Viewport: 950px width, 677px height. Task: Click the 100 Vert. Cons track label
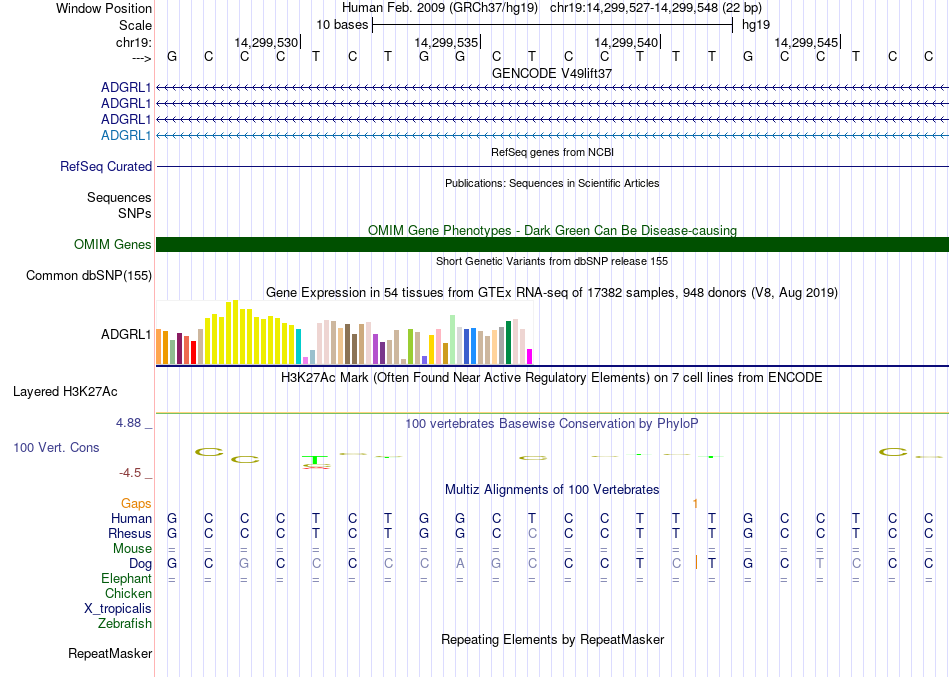(x=56, y=447)
